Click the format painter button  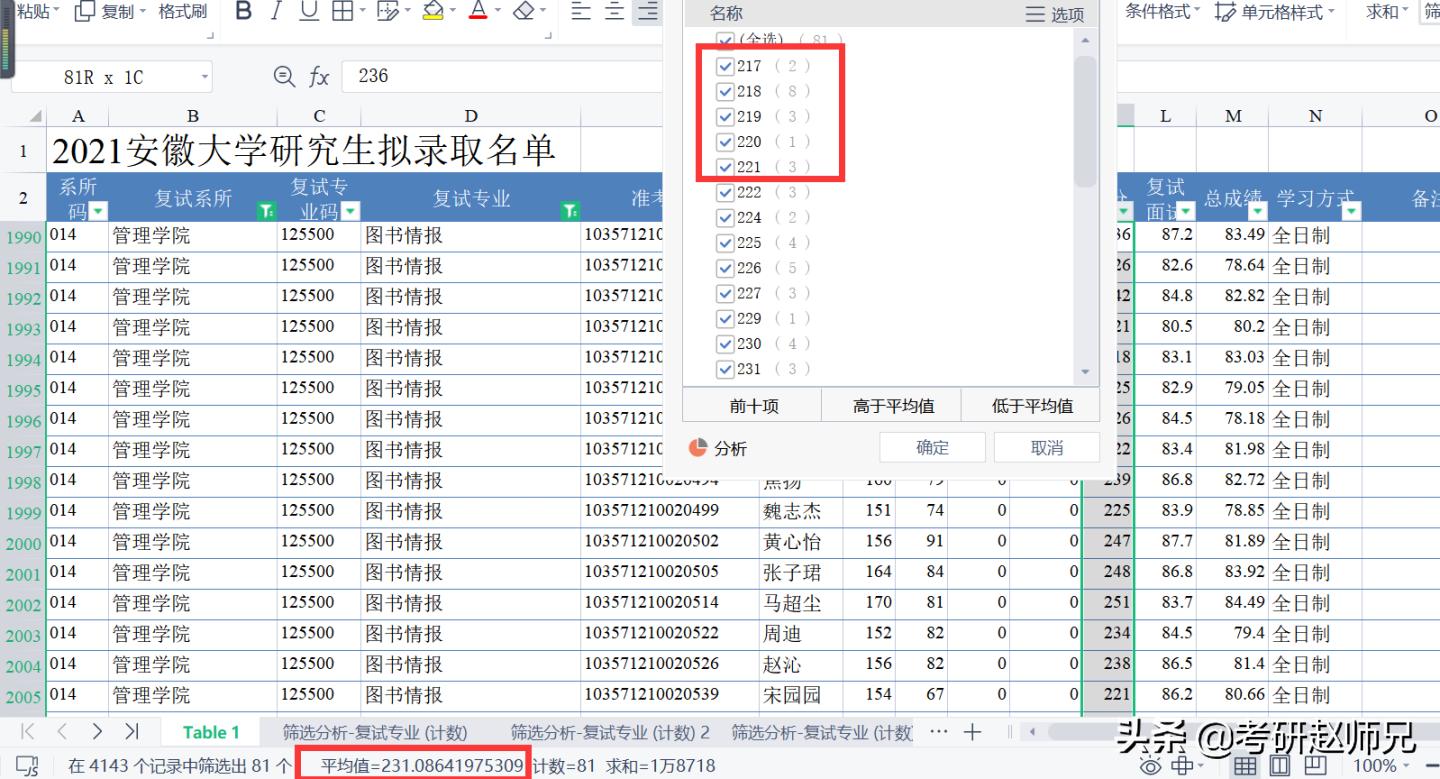coord(183,11)
